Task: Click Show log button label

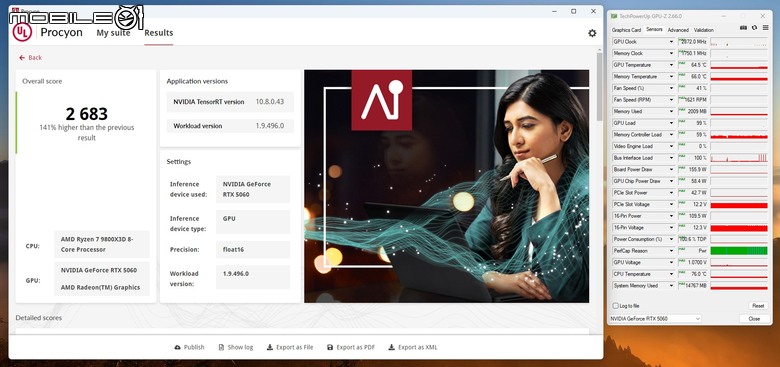Action: (x=240, y=347)
